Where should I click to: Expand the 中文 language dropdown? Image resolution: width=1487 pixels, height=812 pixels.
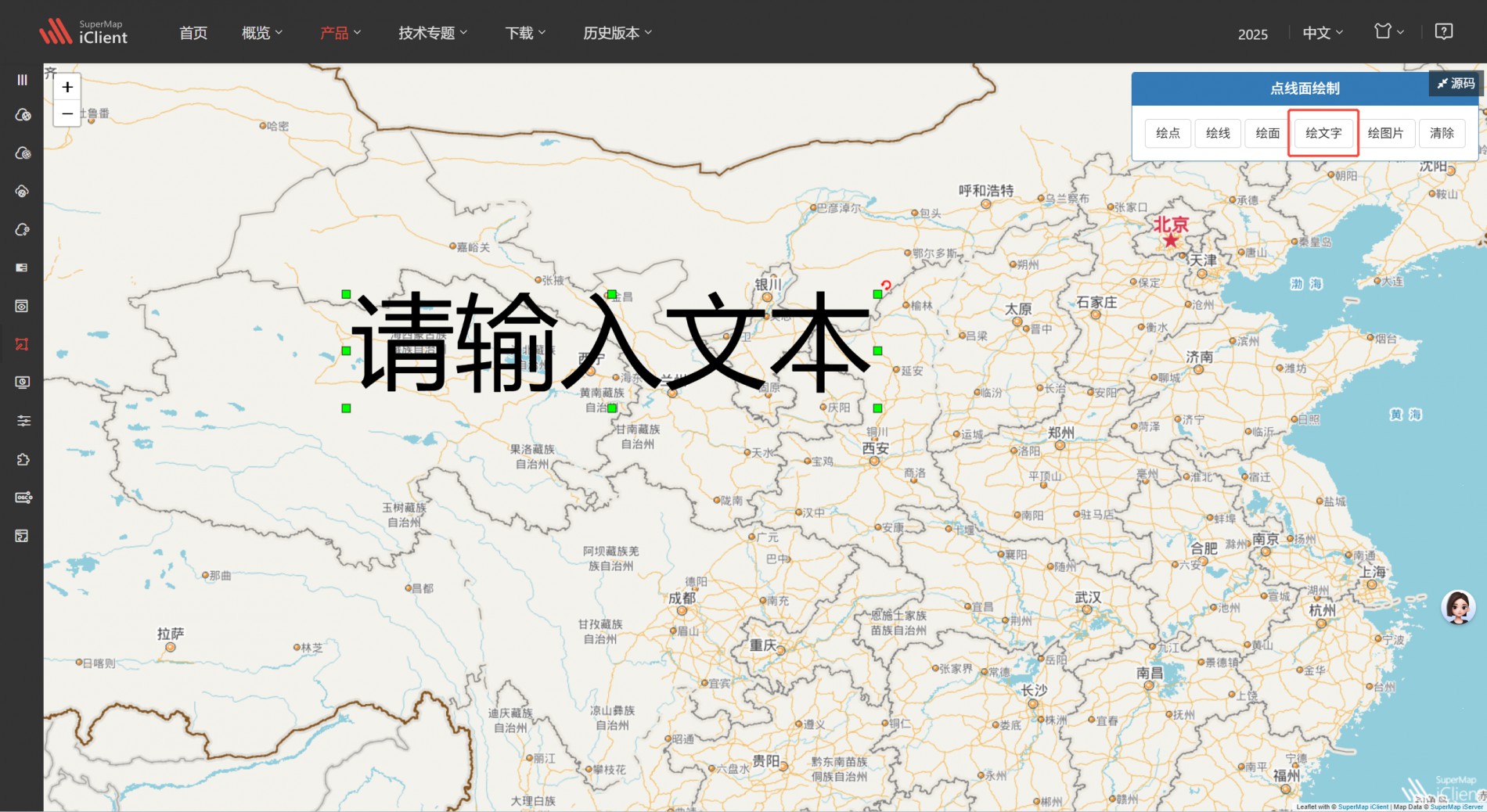(1322, 33)
